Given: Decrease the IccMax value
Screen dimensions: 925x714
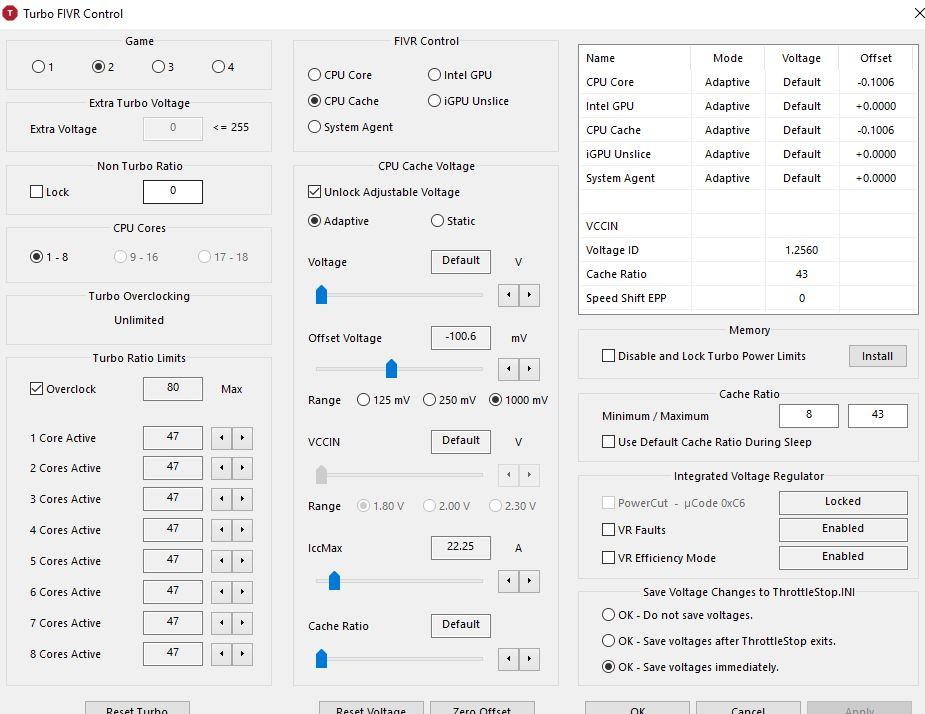Looking at the screenshot, I should coord(509,581).
